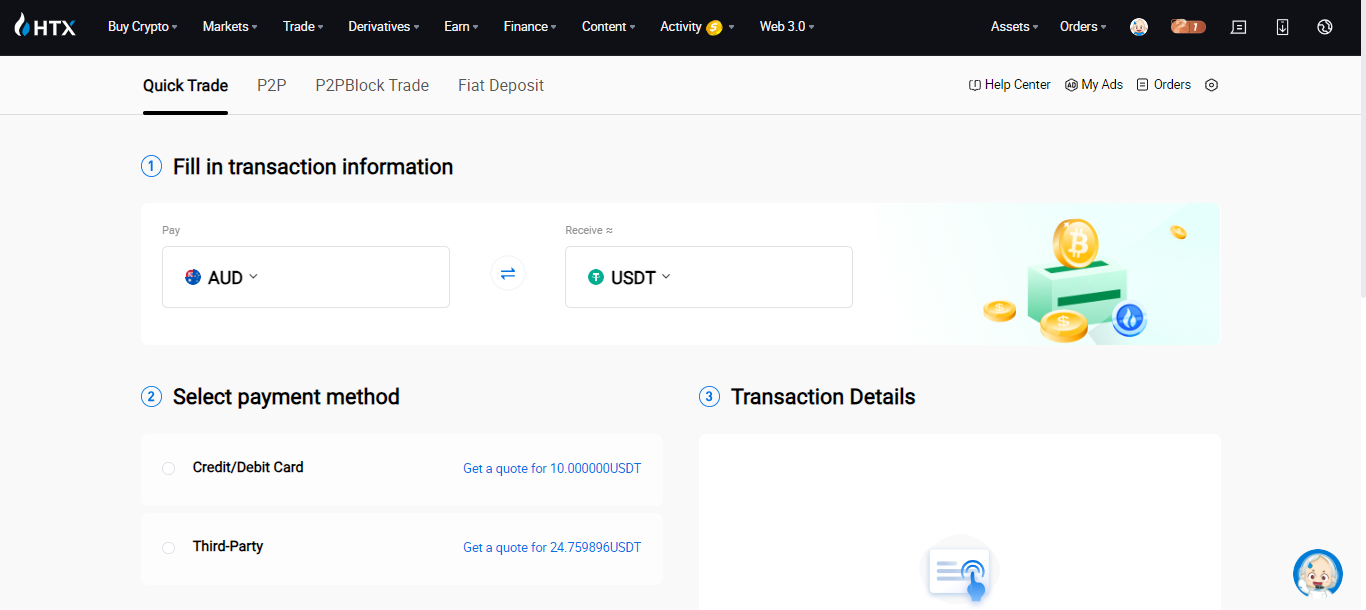Viewport: 1366px width, 610px height.
Task: Open the Buy Crypto menu
Action: point(142,27)
